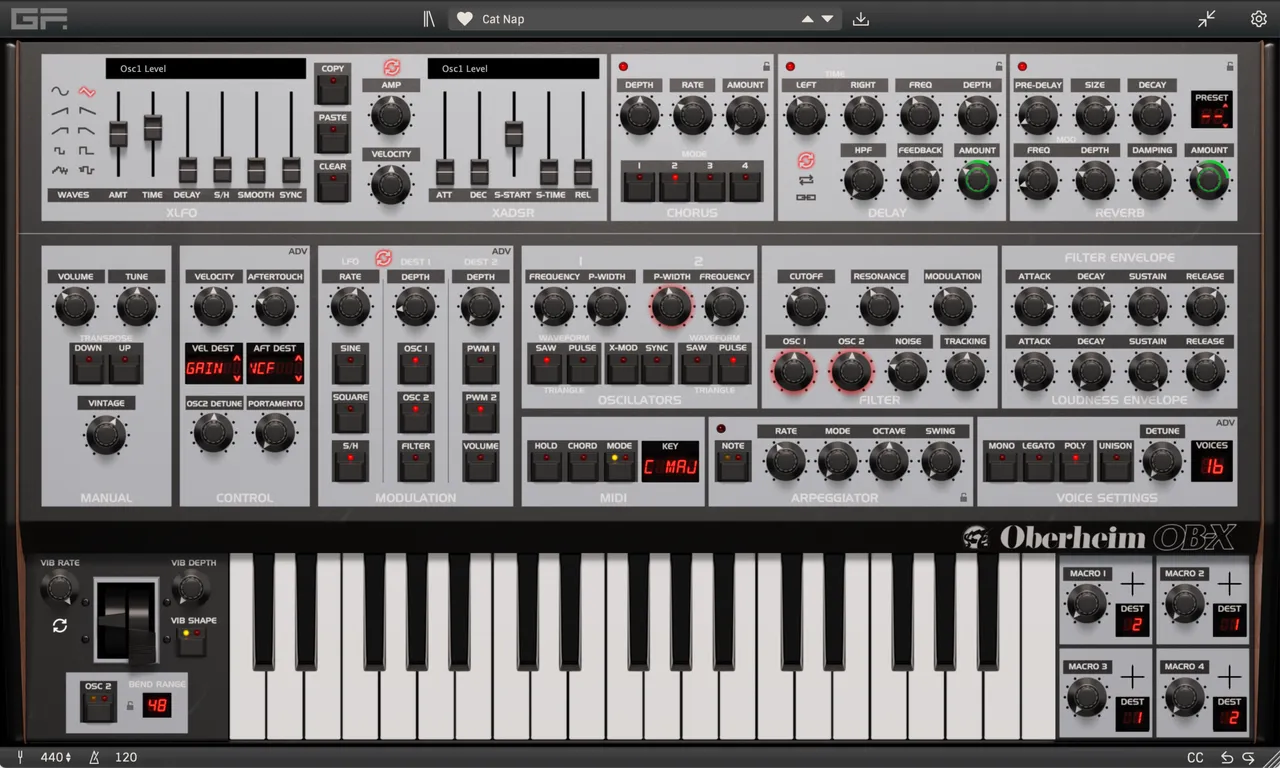Select the next preset with down arrow
The image size is (1280, 768).
827,19
